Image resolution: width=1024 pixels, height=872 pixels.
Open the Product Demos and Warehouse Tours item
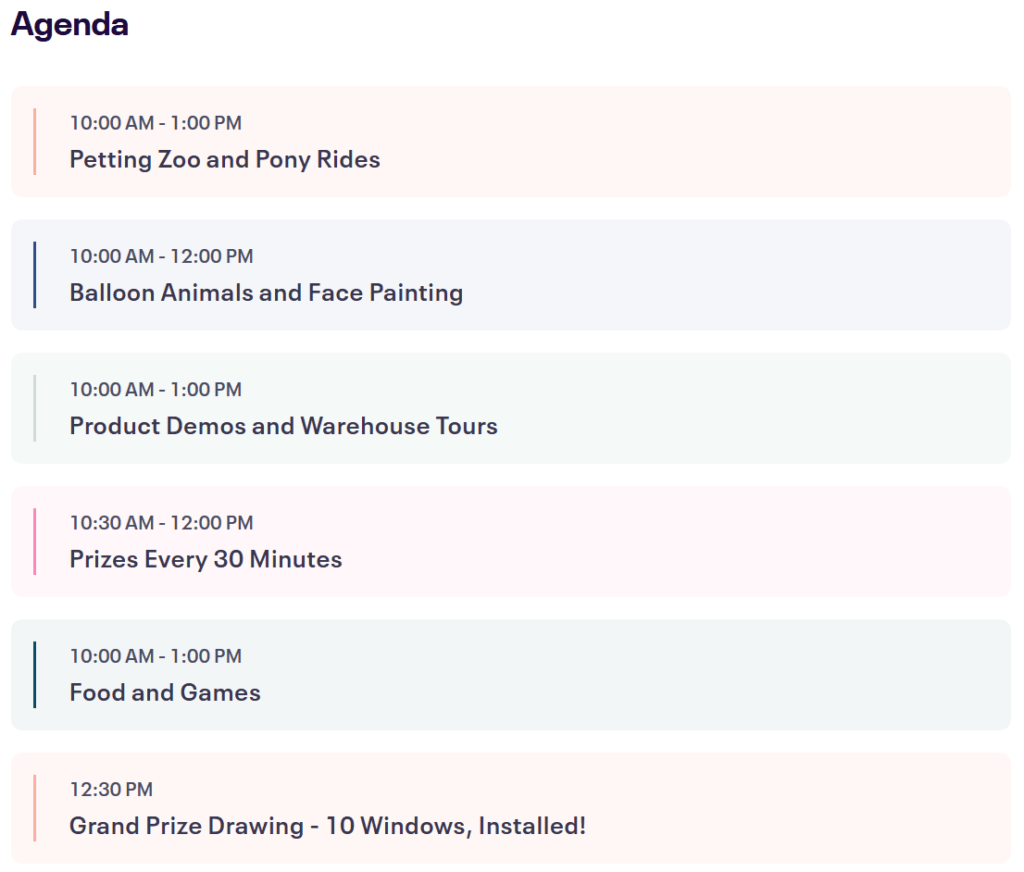tap(283, 426)
